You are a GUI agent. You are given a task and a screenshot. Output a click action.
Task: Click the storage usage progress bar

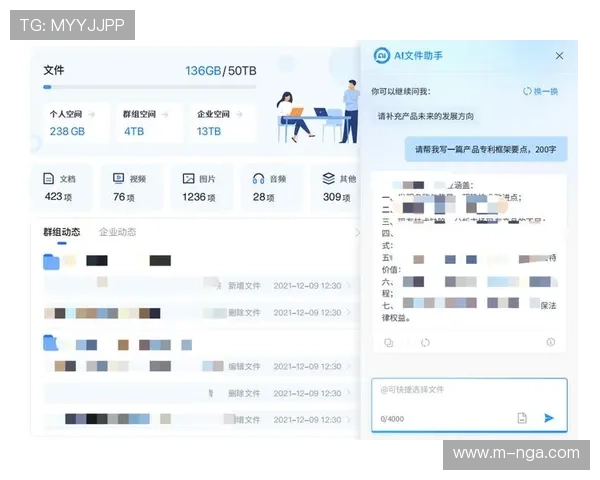click(150, 87)
